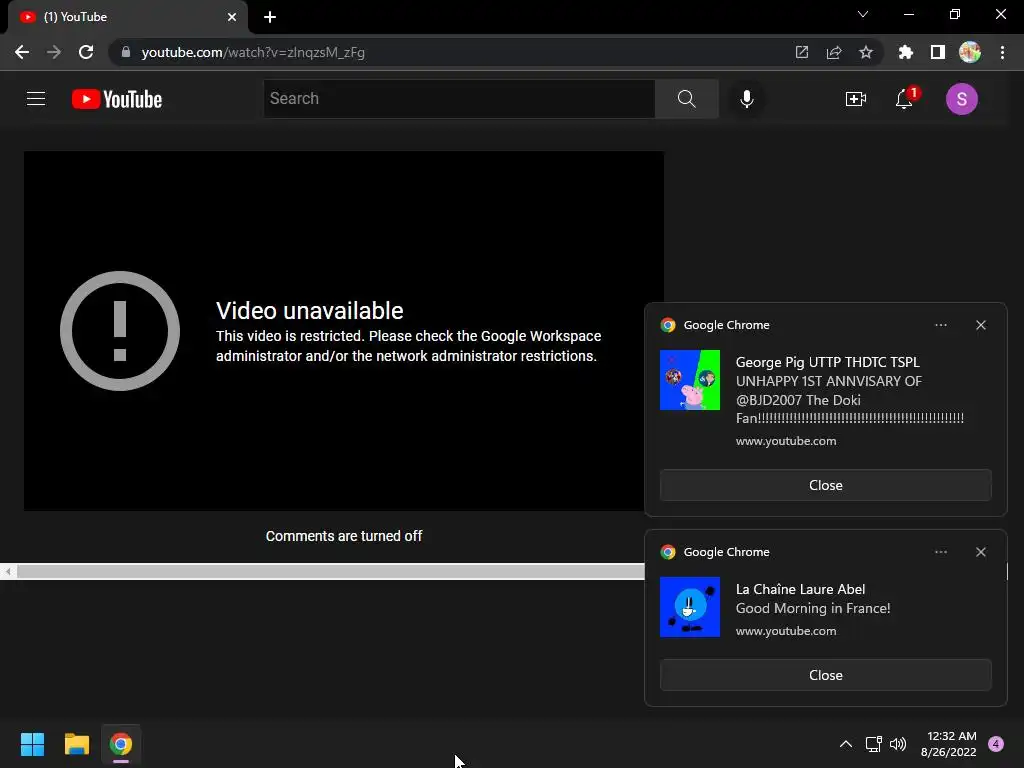
Task: Click the horizontal scrollbar track
Action: (330, 572)
